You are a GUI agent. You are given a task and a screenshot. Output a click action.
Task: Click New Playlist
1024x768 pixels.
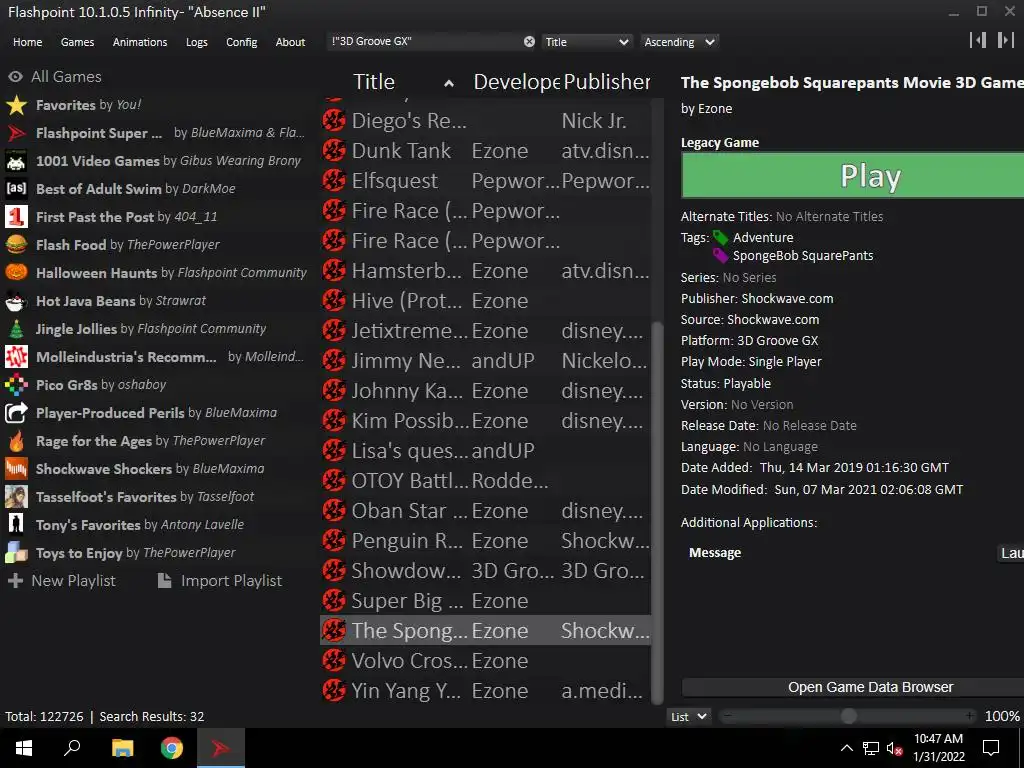coord(61,581)
